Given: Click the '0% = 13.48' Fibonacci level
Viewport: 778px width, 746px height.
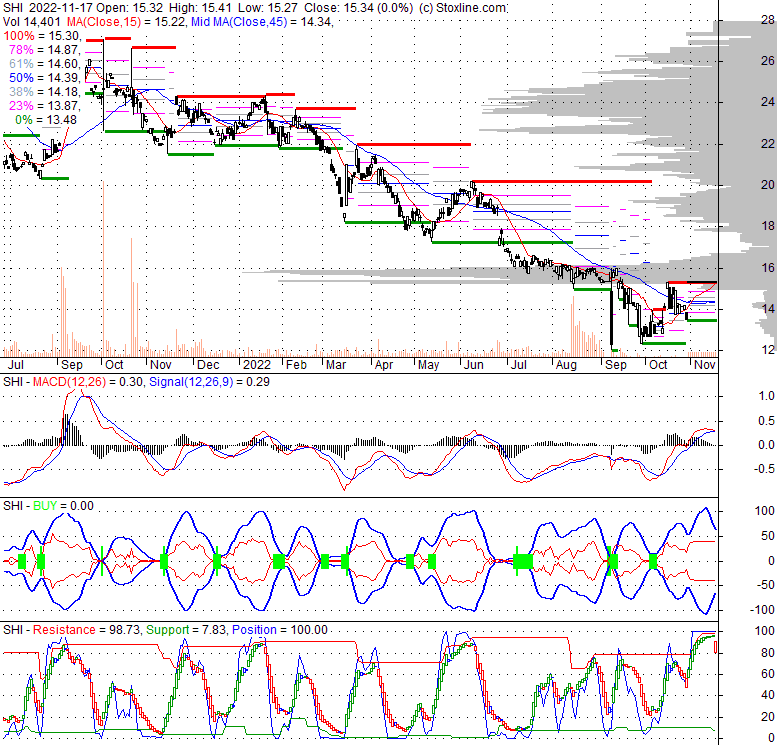Looking at the screenshot, I should (x=46, y=120).
